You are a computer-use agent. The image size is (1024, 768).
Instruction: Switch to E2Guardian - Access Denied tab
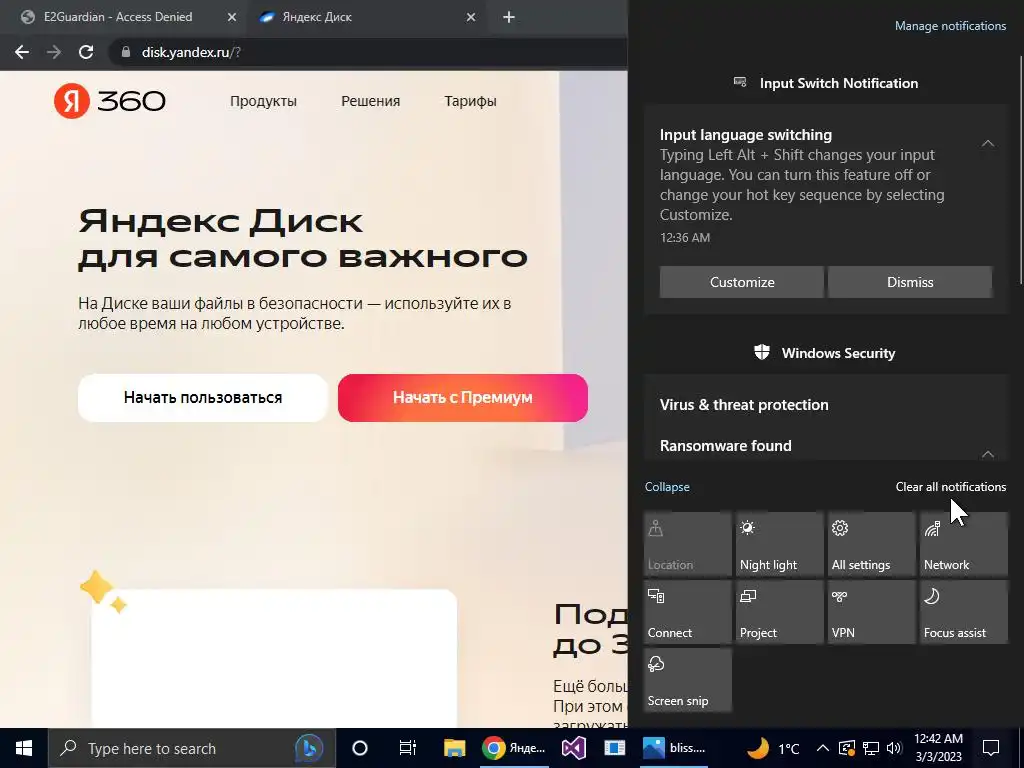pos(118,17)
